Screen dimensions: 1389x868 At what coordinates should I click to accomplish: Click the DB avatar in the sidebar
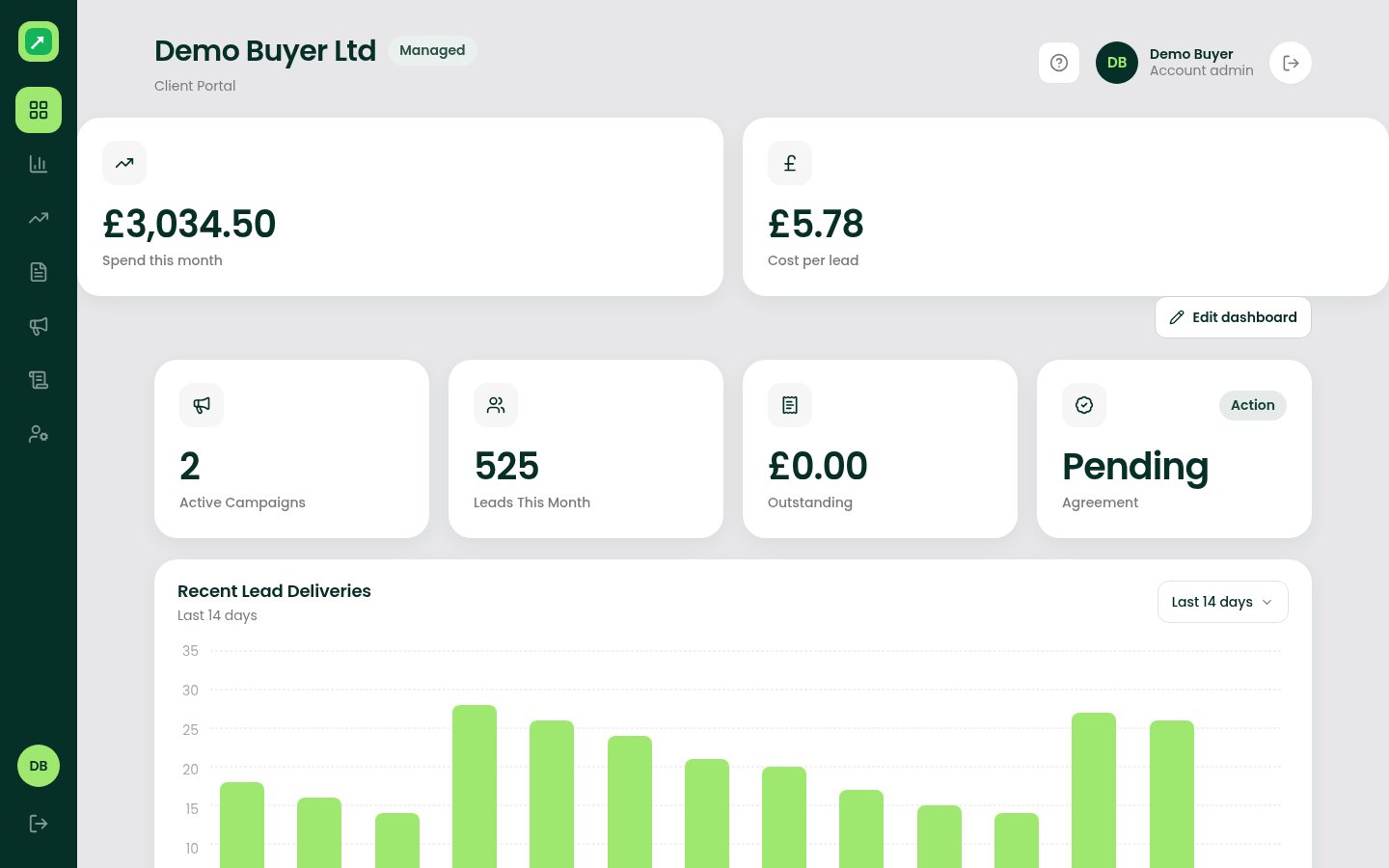(x=39, y=766)
